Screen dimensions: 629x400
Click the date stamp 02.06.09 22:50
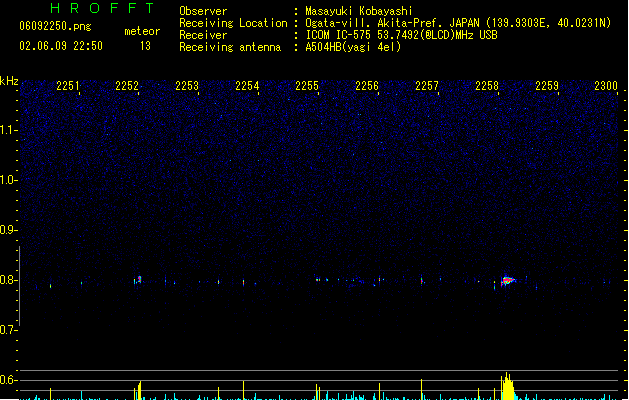coord(61,46)
